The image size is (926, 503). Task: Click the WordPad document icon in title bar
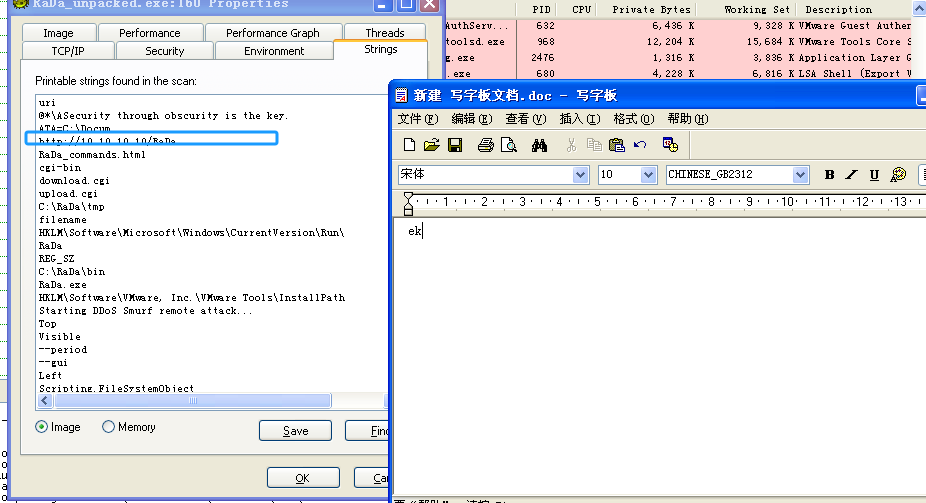[402, 95]
